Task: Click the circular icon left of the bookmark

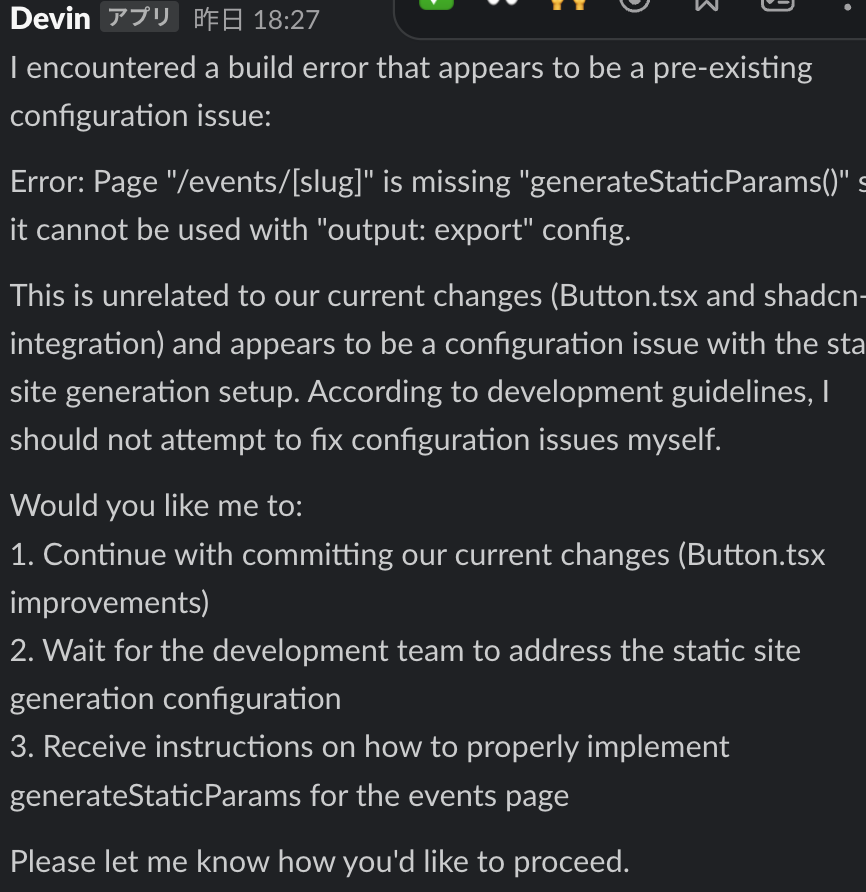Action: pyautogui.click(x=634, y=4)
